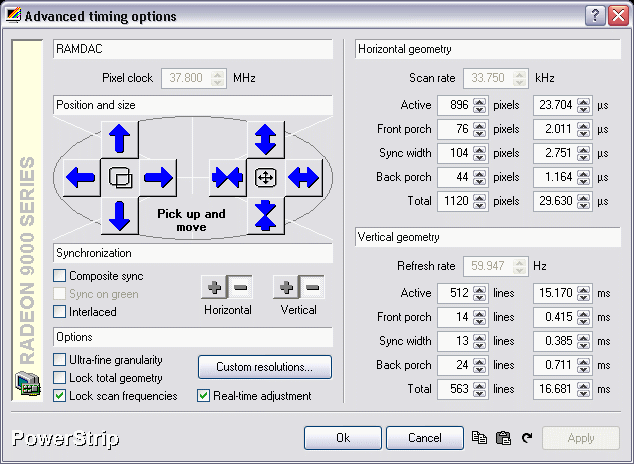634x464 pixels.
Task: Enable the Composite sync checkbox
Action: click(60, 276)
